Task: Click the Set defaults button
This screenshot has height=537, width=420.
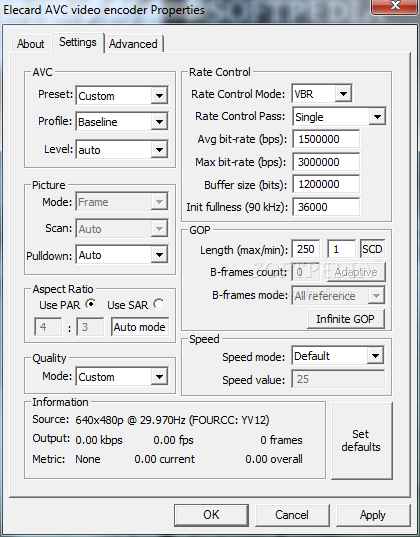Action: 361,440
